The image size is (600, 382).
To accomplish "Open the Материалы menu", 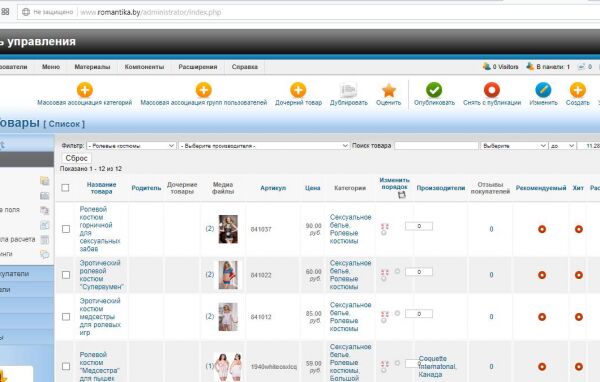I will point(92,67).
